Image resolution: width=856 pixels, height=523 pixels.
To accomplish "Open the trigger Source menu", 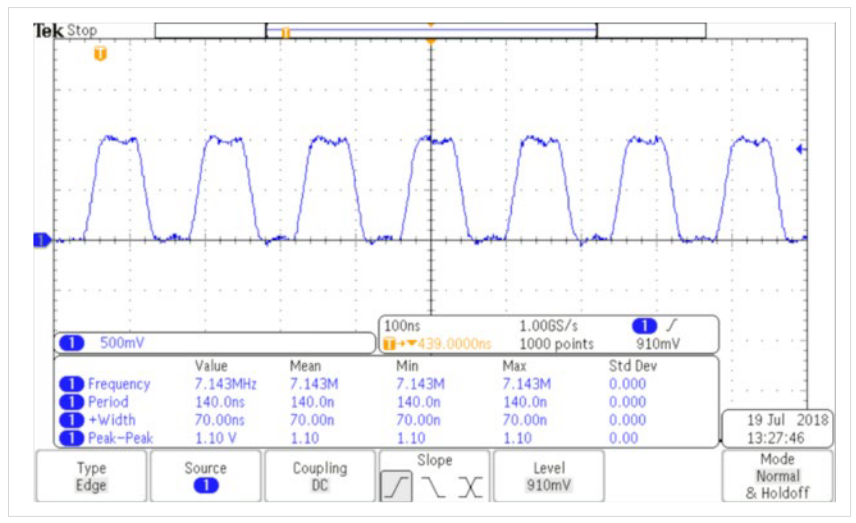I will click(205, 476).
